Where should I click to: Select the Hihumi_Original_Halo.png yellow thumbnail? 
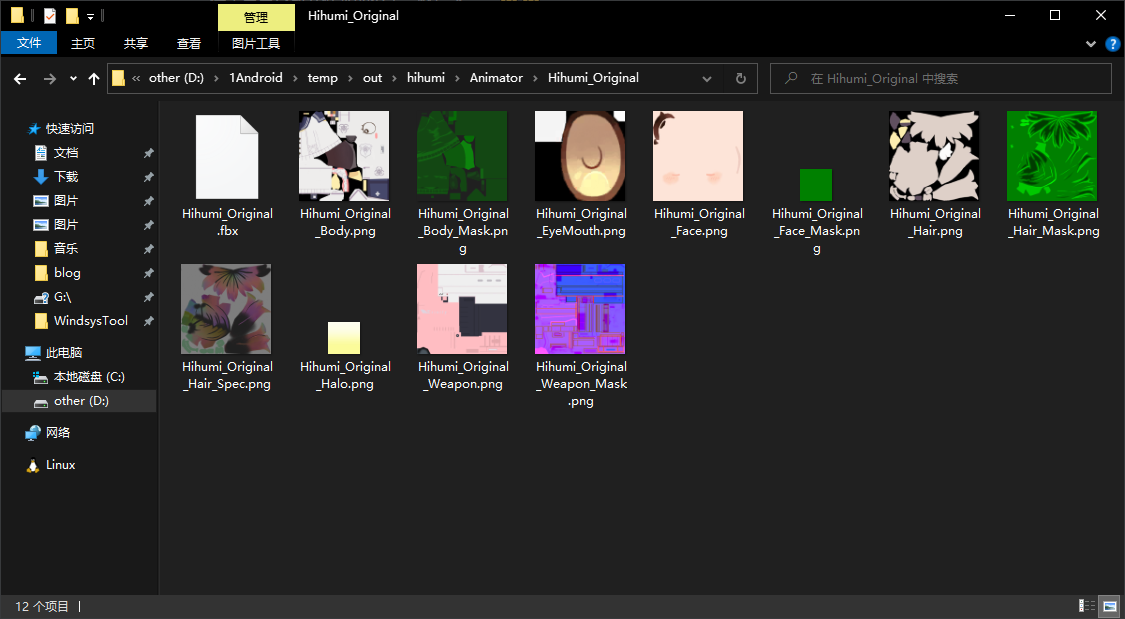[x=344, y=338]
